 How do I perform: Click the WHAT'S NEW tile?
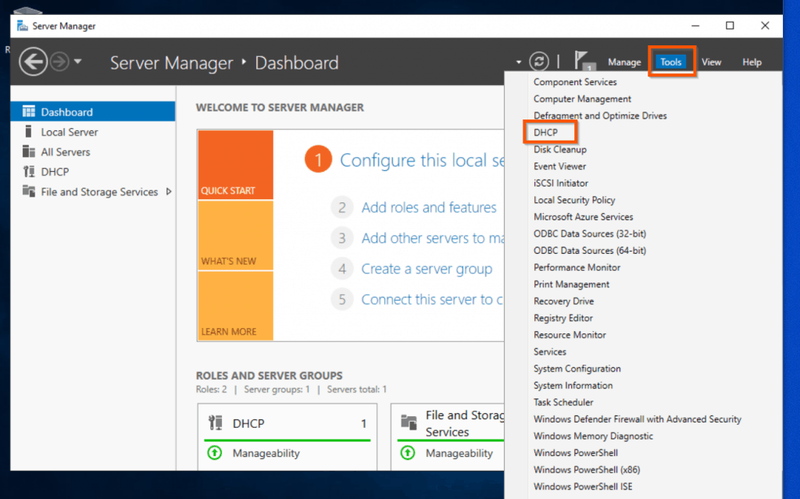(x=236, y=235)
